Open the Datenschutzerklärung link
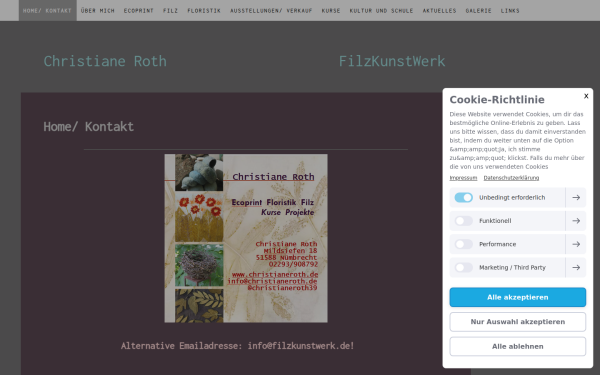This screenshot has width=600, height=375. click(511, 178)
